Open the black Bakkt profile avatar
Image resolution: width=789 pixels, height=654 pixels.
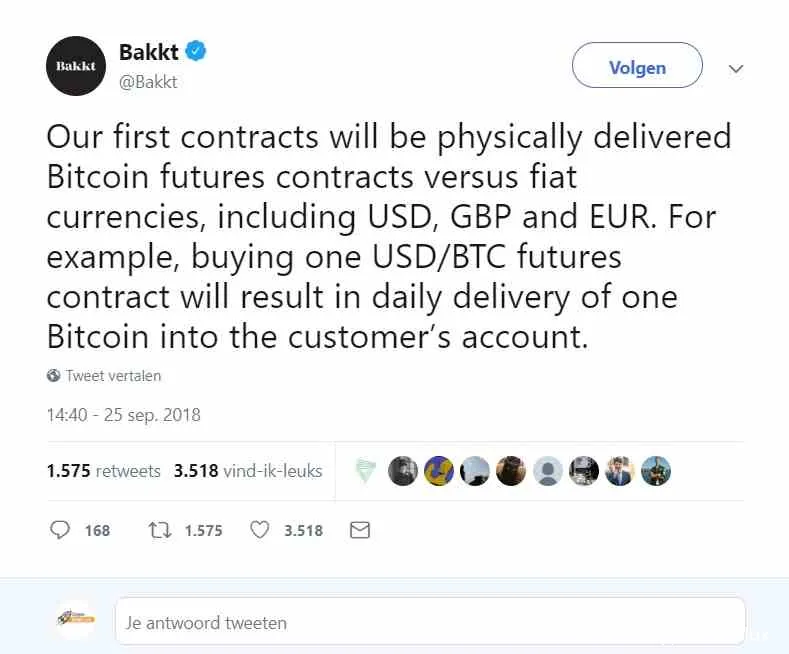(x=76, y=66)
